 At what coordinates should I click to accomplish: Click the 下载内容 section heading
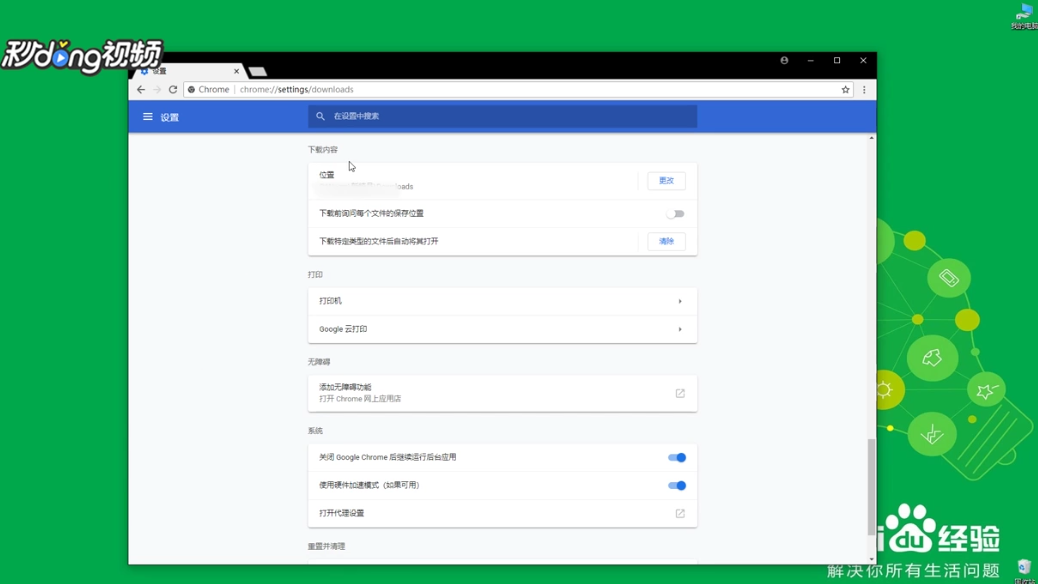point(322,150)
